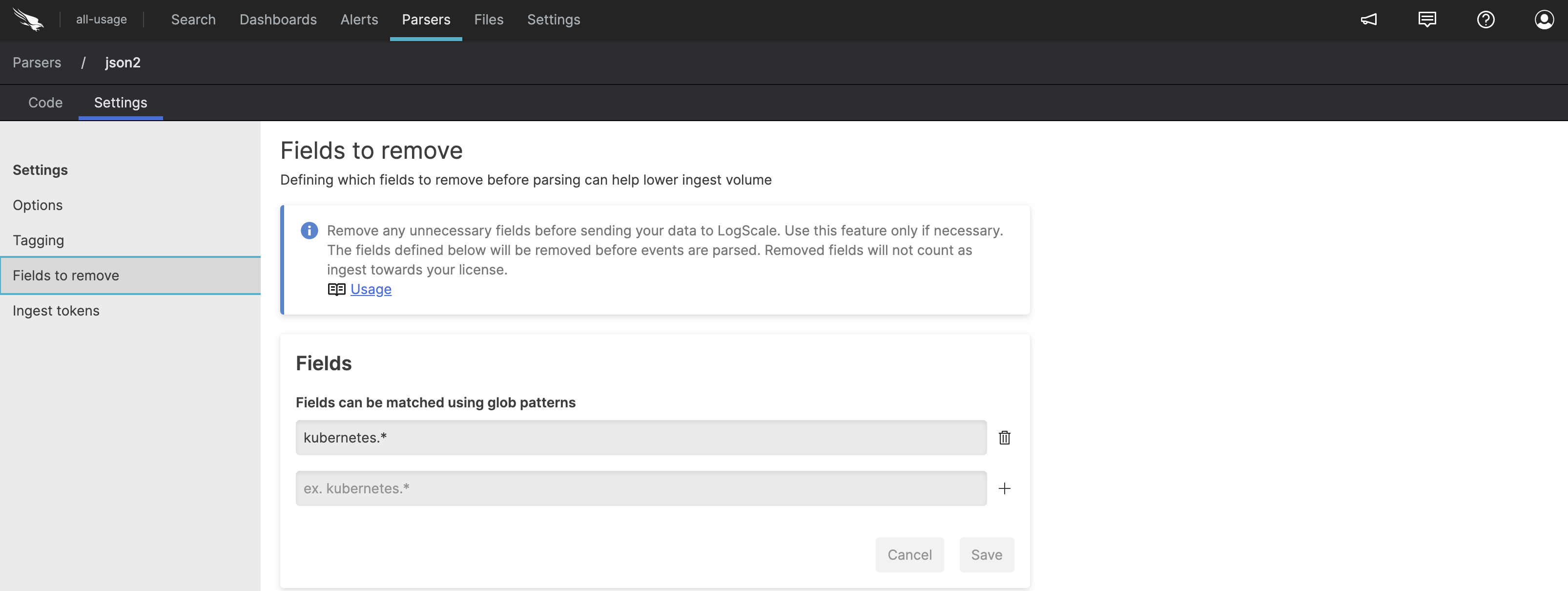Switch to the Code tab
The width and height of the screenshot is (1568, 591).
coord(45,103)
